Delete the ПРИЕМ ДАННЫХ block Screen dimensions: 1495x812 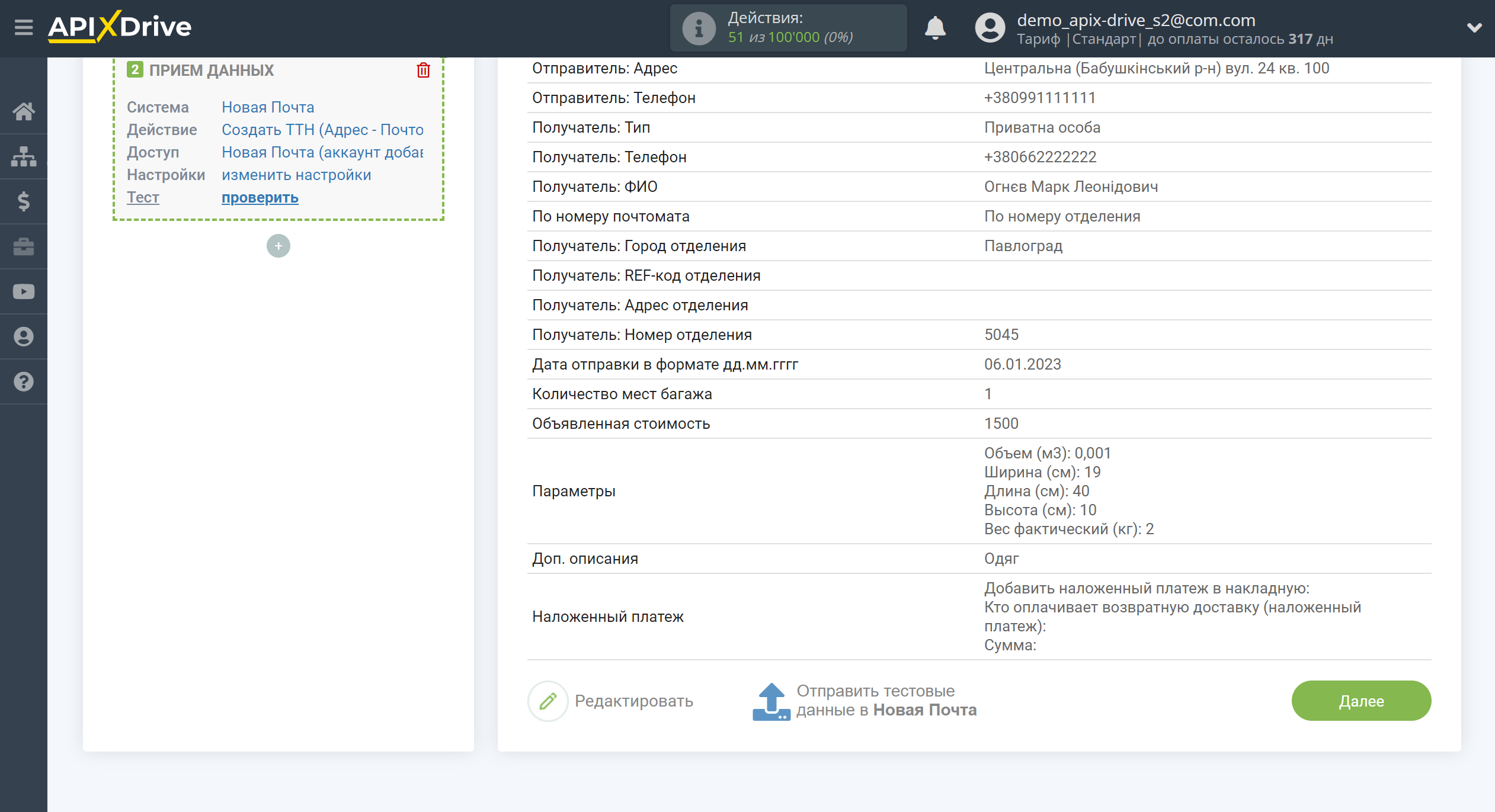coord(423,70)
